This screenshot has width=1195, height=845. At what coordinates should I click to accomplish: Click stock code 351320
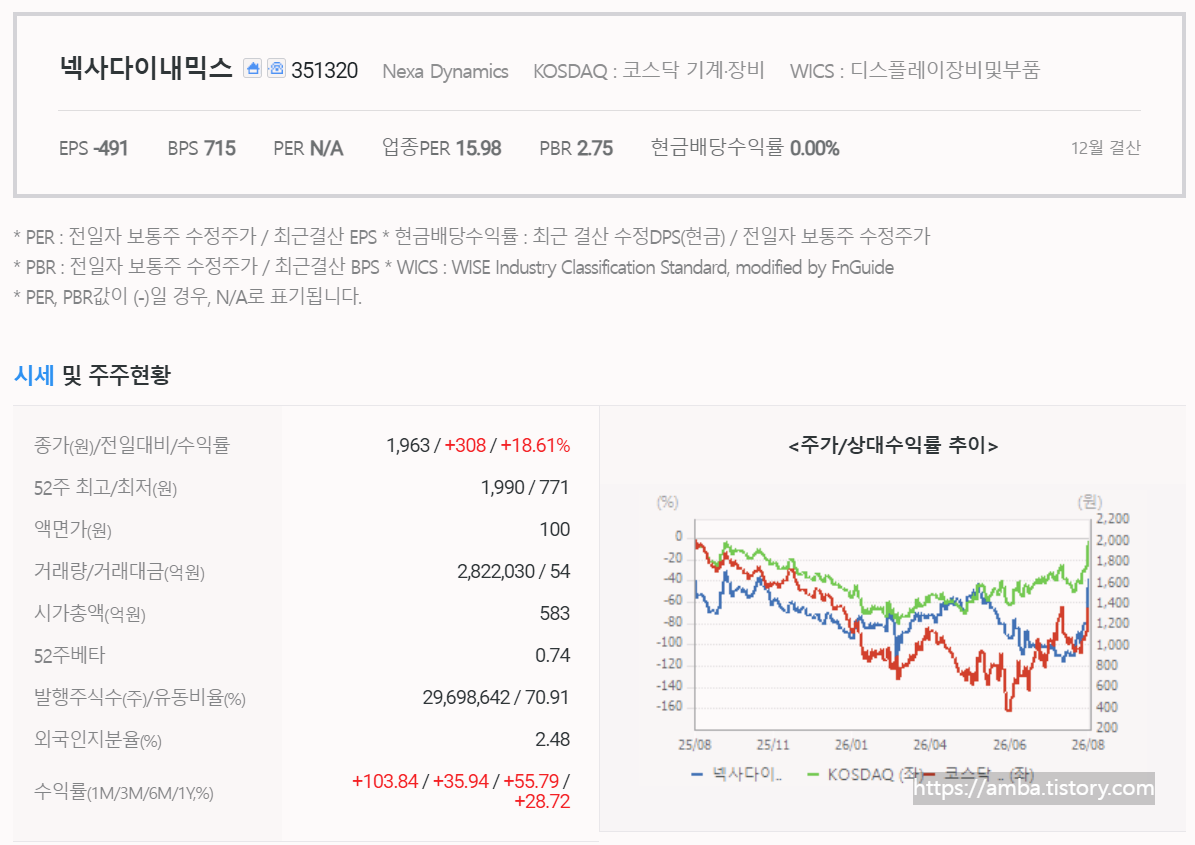click(x=325, y=71)
